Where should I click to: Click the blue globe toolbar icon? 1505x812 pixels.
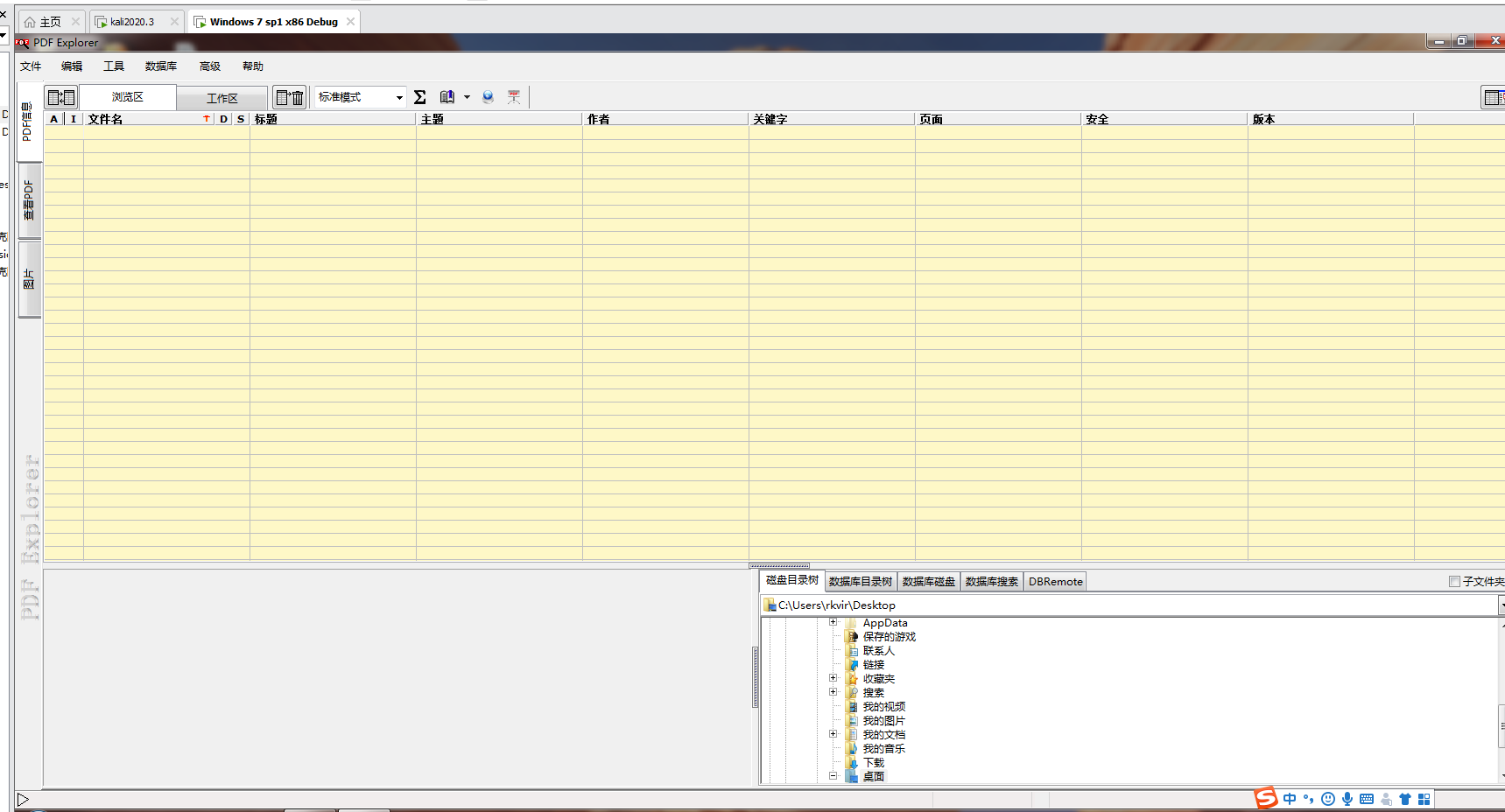coord(488,97)
